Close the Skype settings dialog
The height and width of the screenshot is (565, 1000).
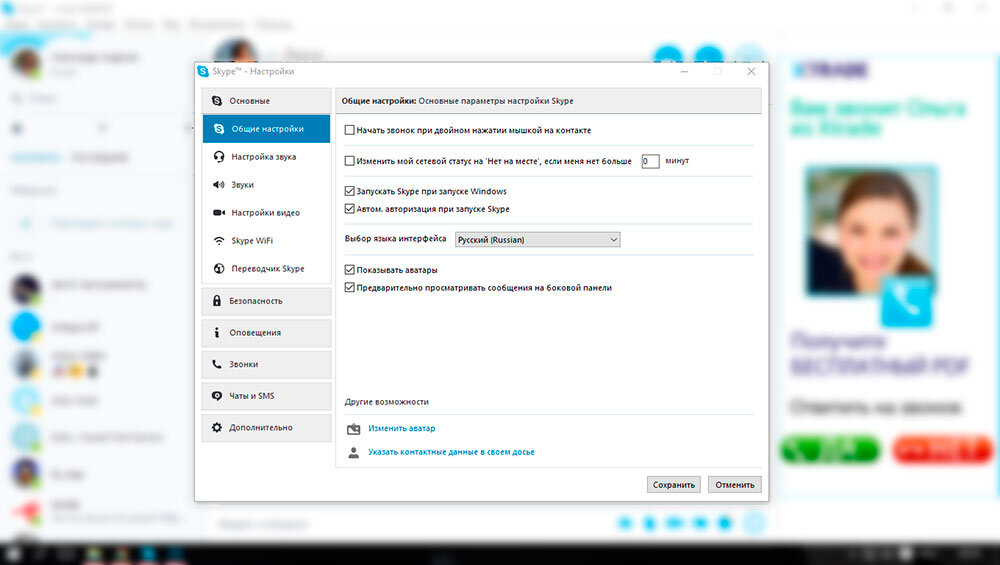751,71
